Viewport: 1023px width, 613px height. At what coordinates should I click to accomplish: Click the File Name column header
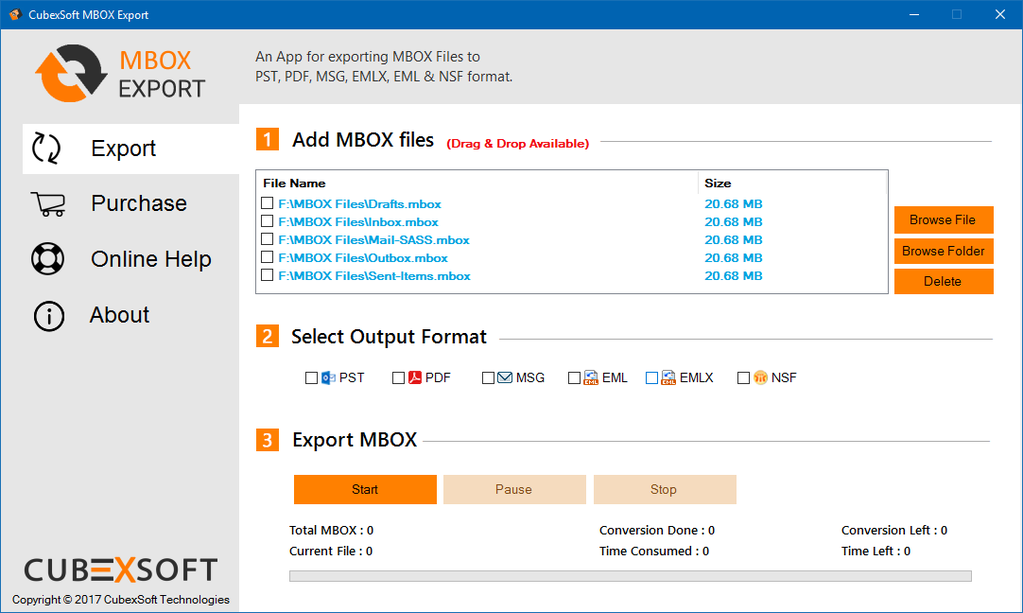click(294, 183)
